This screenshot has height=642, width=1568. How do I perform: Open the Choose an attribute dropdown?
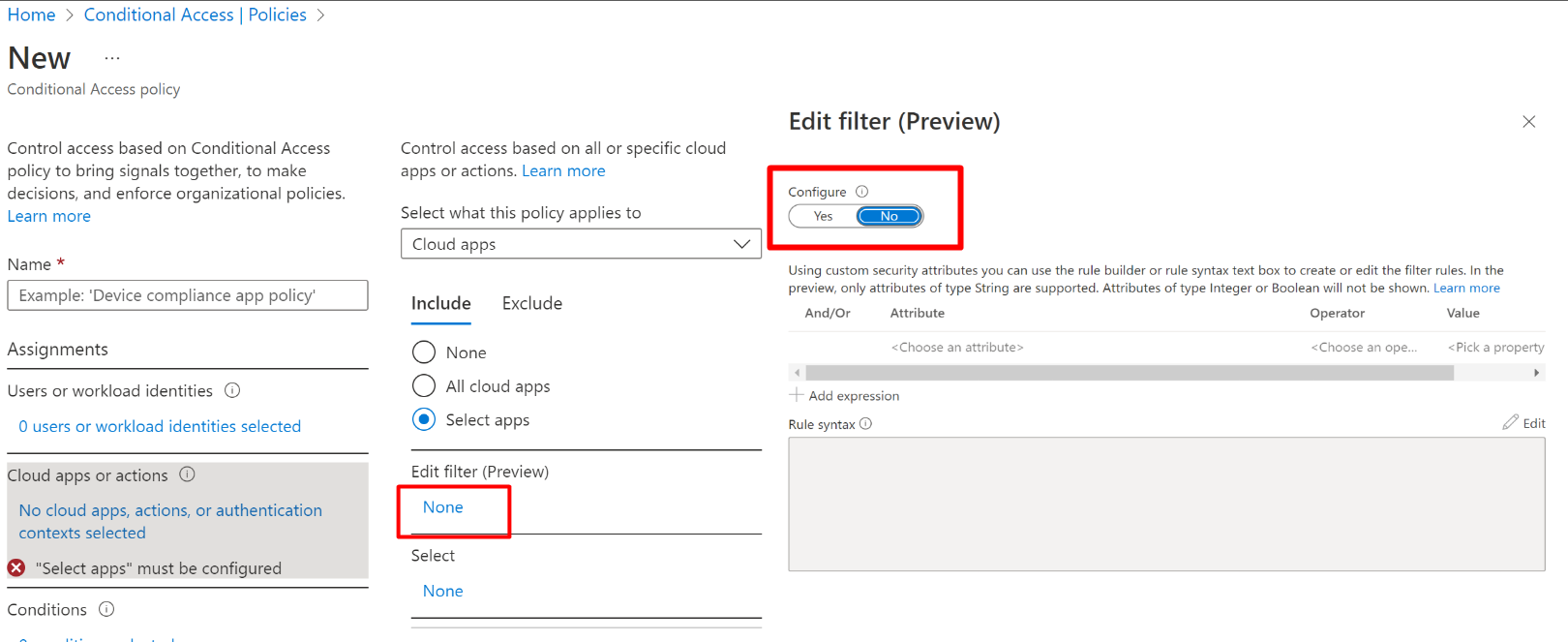point(956,348)
